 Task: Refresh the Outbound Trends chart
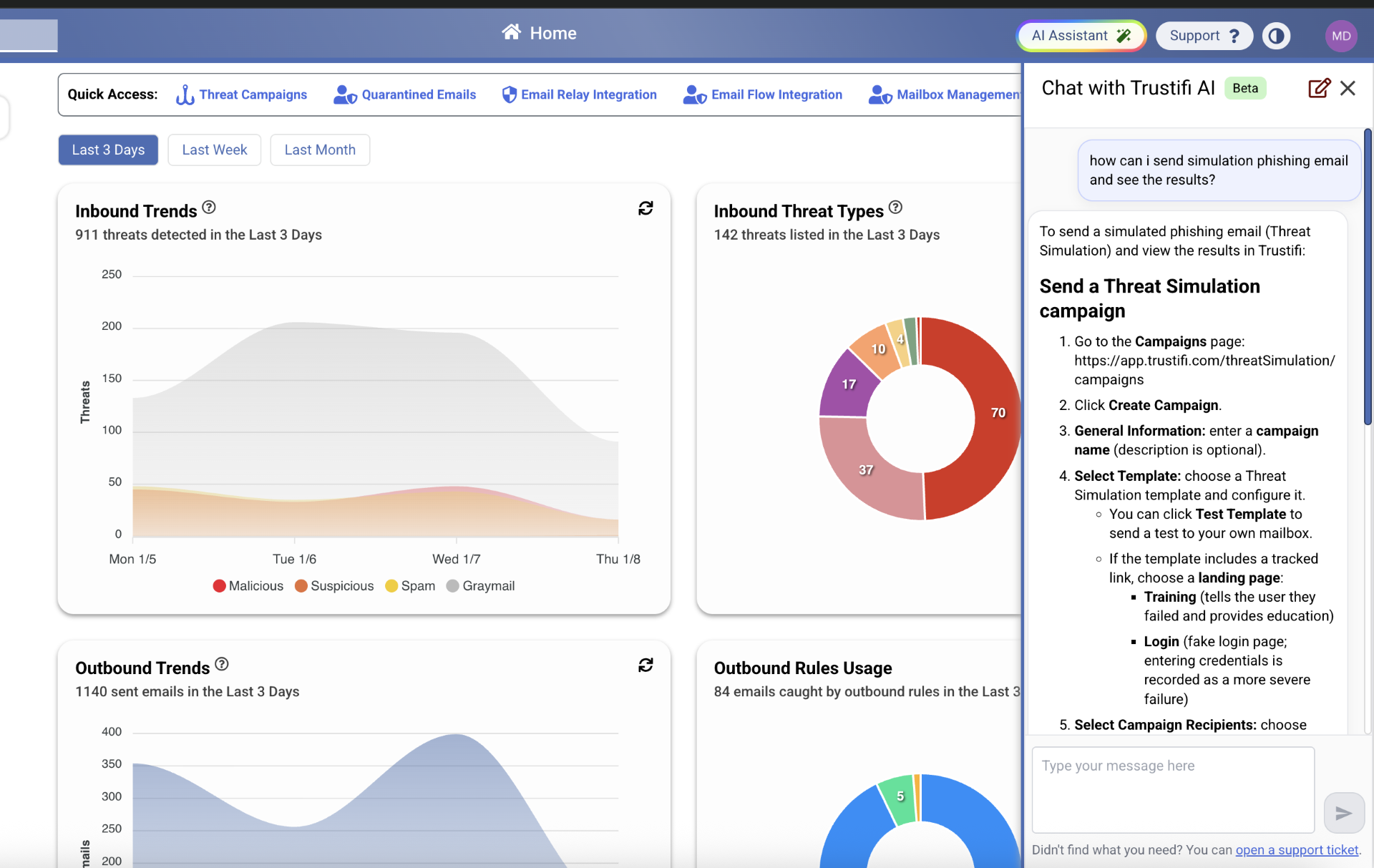645,665
